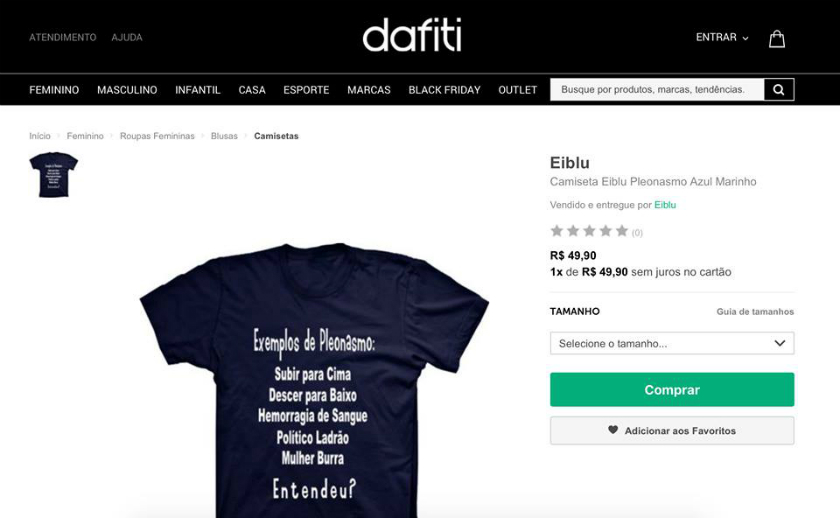Open the AJUDA help link
840x518 pixels.
[127, 37]
